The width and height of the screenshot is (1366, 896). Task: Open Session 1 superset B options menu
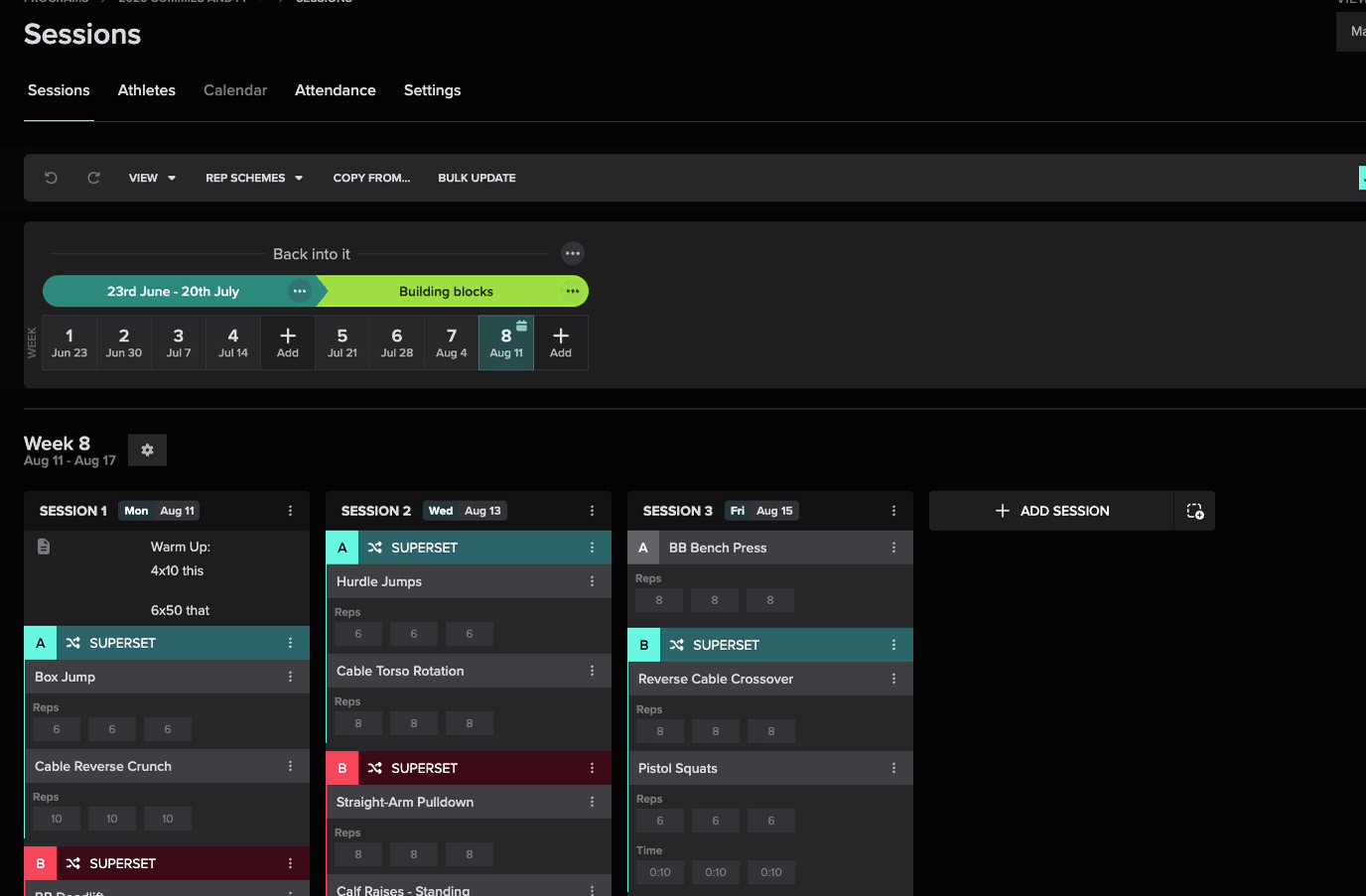[290, 863]
